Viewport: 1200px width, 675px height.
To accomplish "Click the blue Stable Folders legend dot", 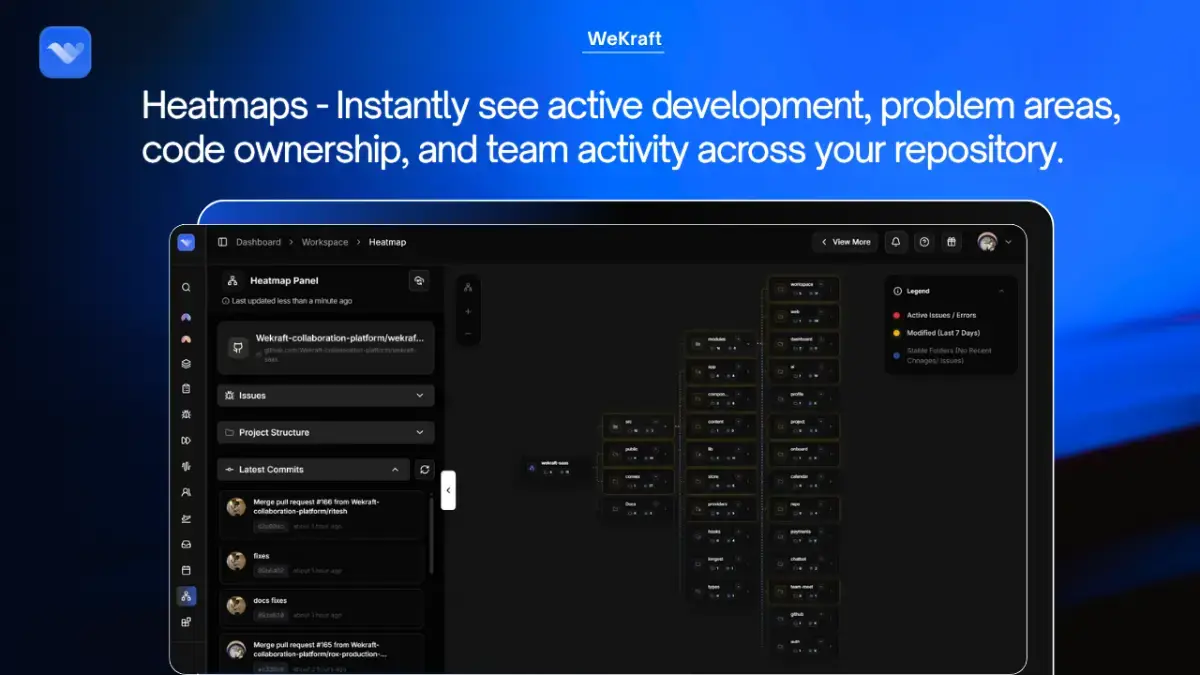I will pyautogui.click(x=896, y=354).
